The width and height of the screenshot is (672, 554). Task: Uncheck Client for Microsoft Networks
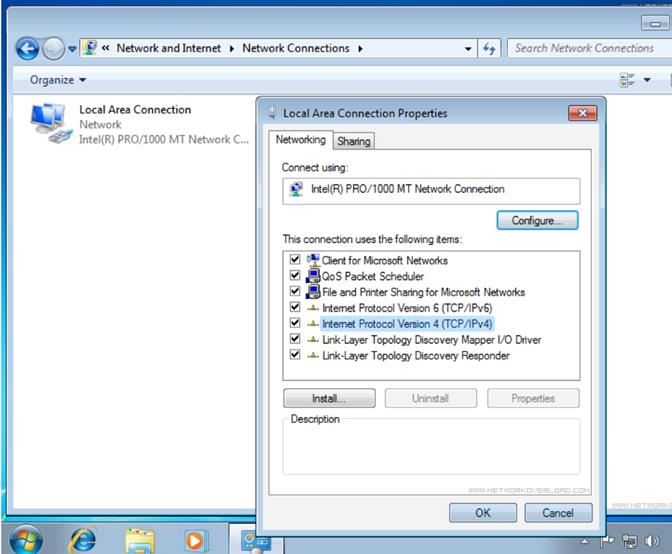pyautogui.click(x=295, y=259)
